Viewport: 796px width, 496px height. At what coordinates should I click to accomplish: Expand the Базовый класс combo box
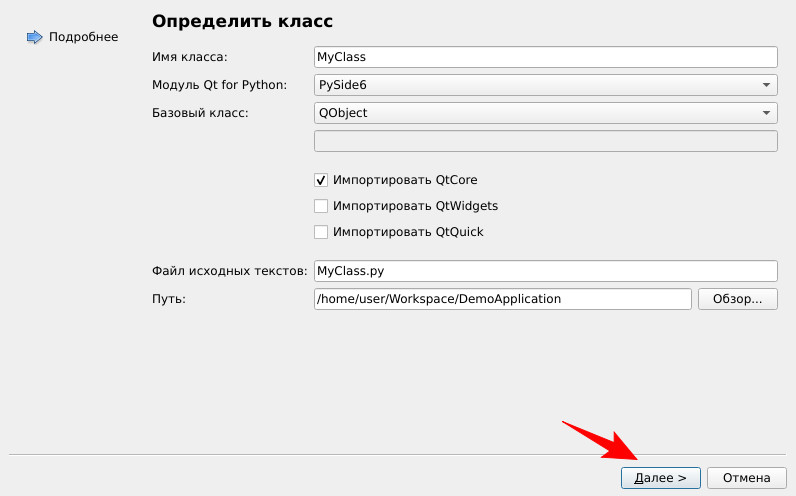point(545,113)
